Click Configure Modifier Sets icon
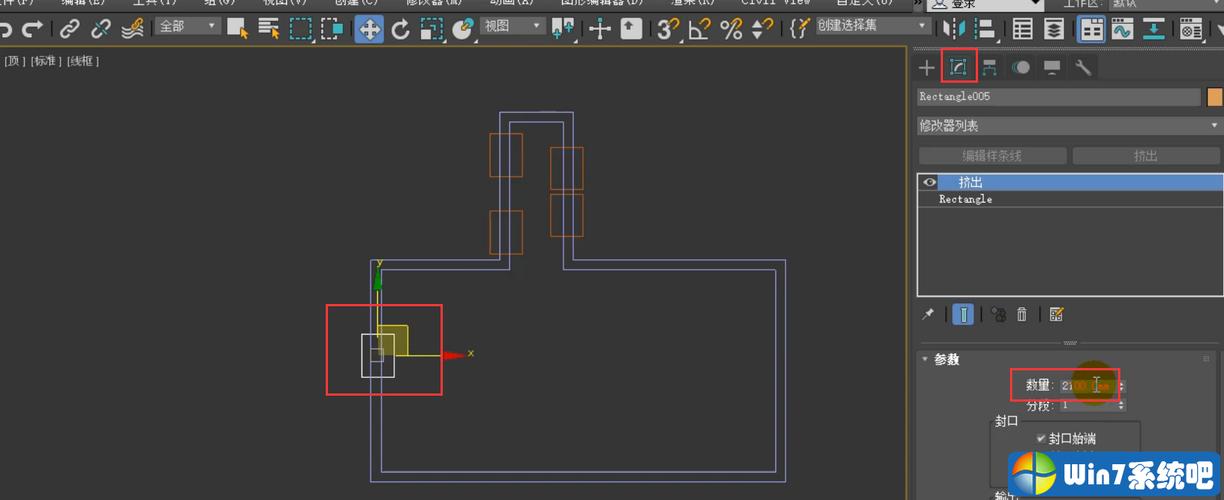Viewport: 1224px width, 500px height. coord(1057,314)
